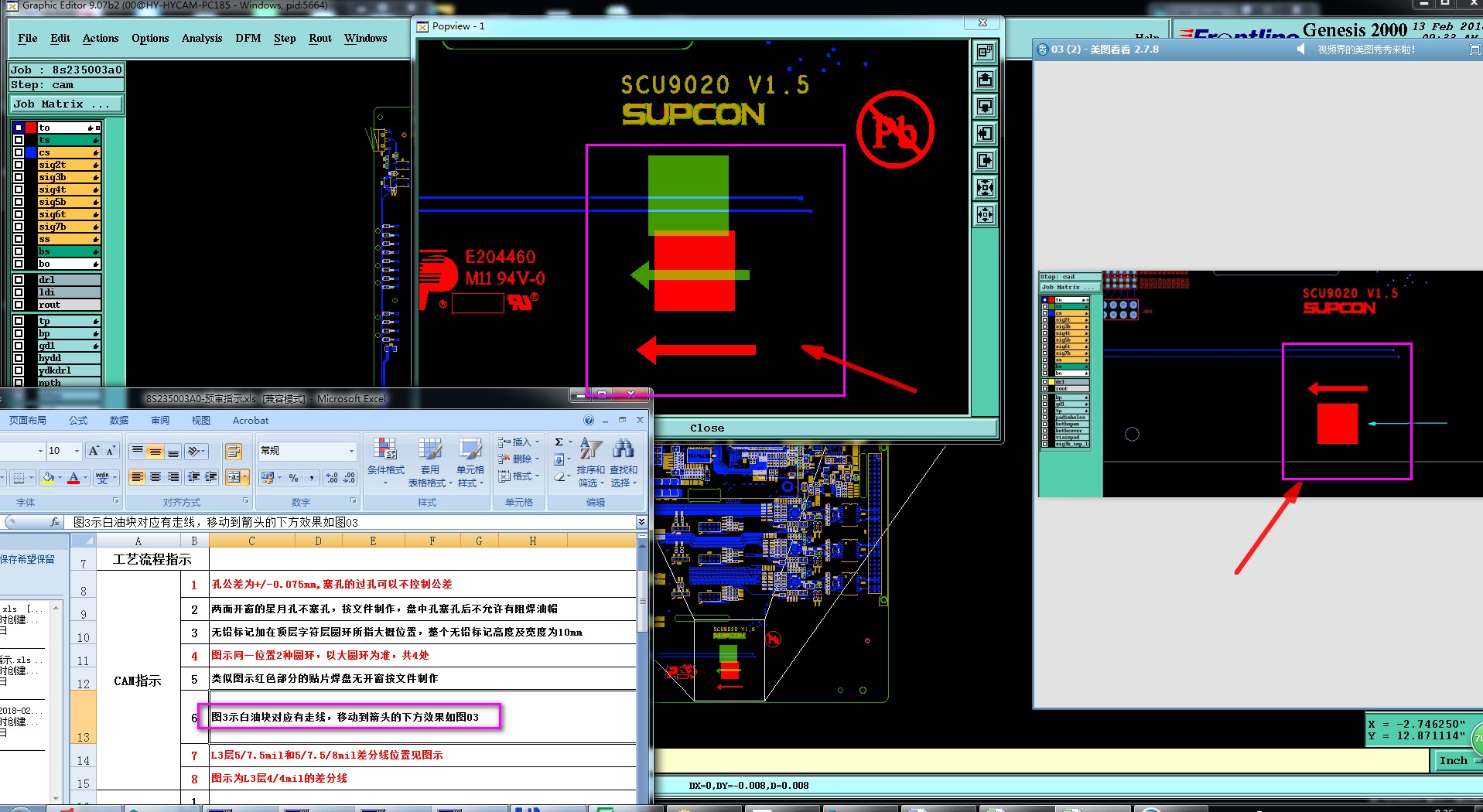Click the increase font size icon in Excel
1483x812 pixels.
pyautogui.click(x=94, y=451)
